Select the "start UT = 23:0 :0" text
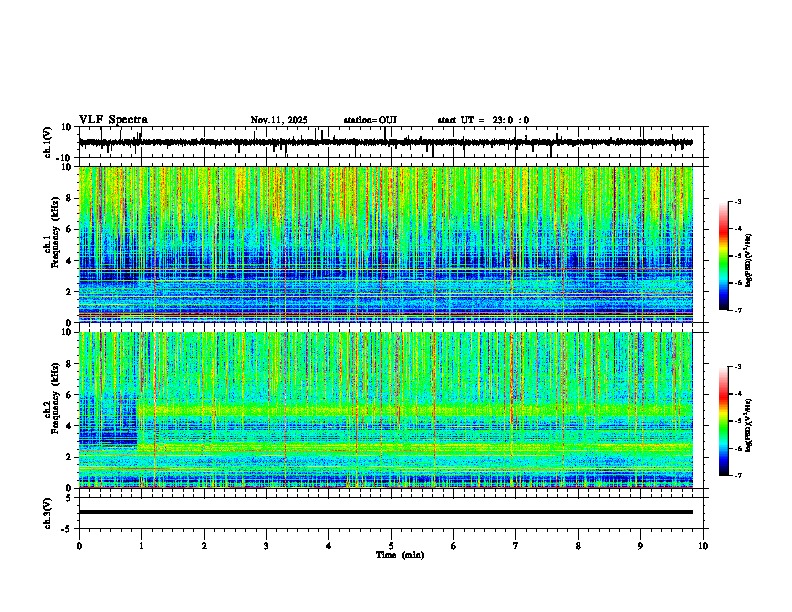Screen dimensions: 792x612 483,120
